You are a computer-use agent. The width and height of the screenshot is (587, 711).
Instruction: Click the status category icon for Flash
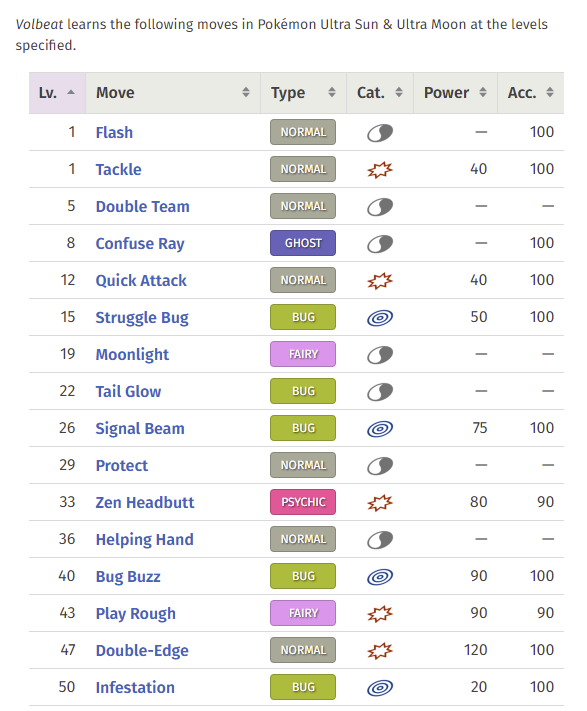380,132
